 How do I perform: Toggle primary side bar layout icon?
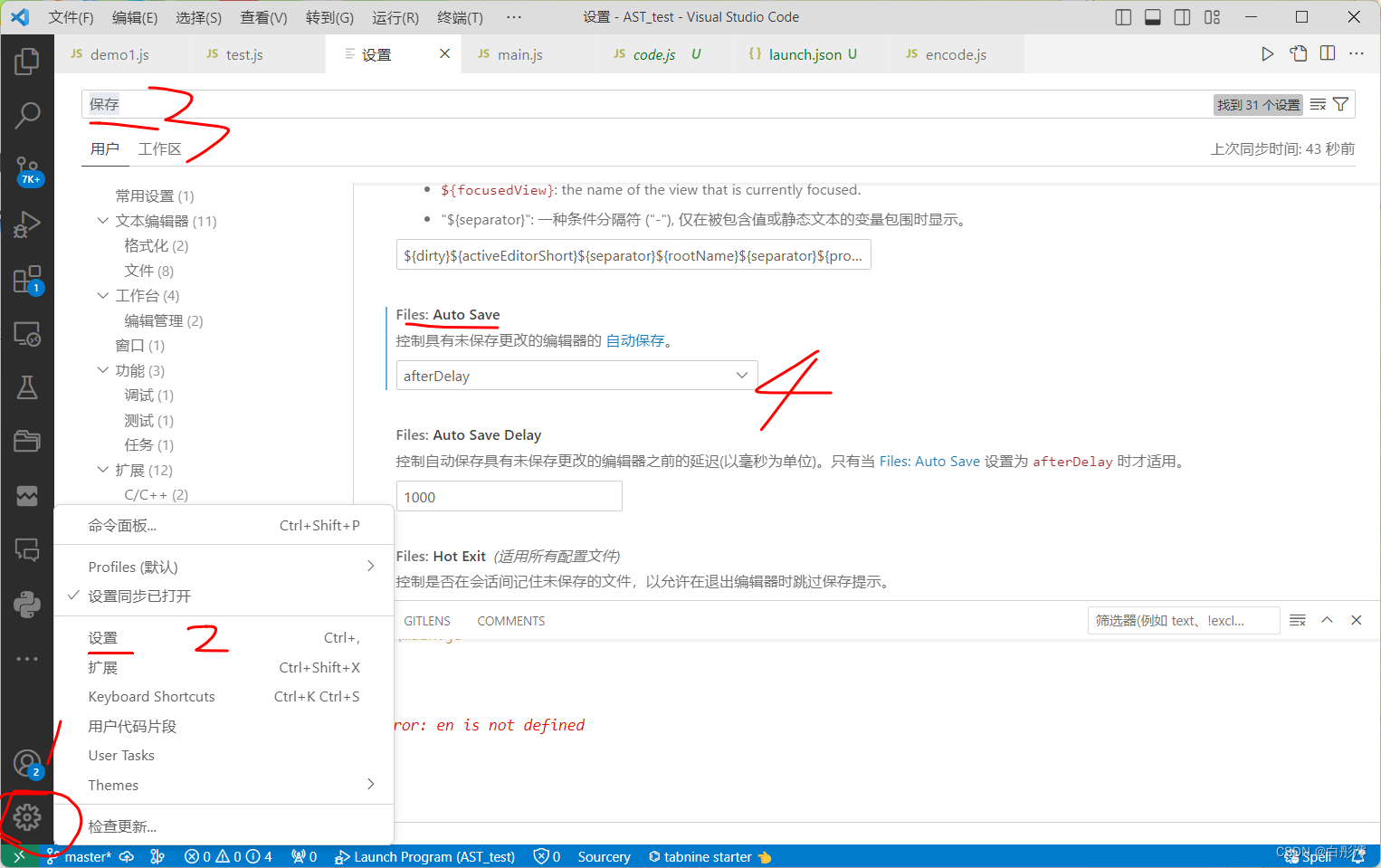[x=1123, y=17]
